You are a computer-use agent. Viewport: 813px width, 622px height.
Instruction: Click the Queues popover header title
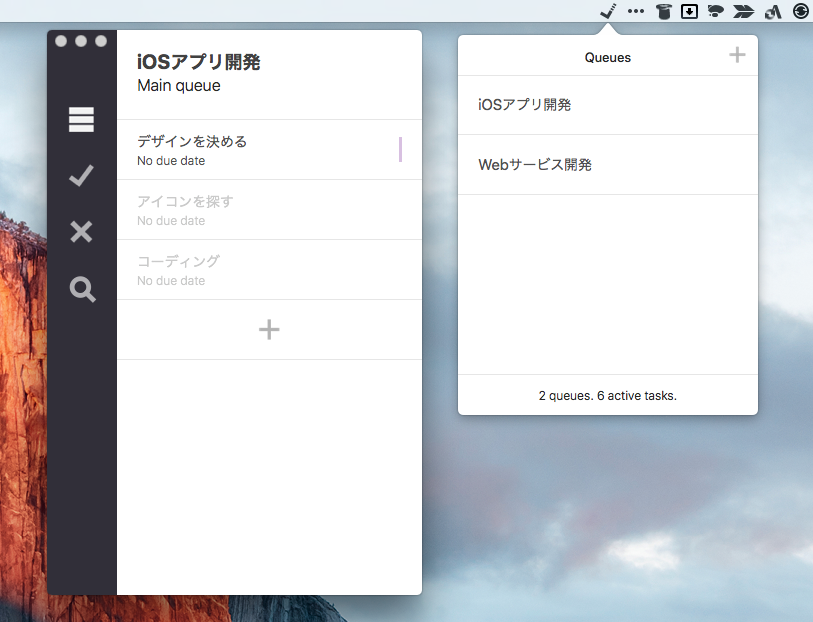pyautogui.click(x=608, y=58)
